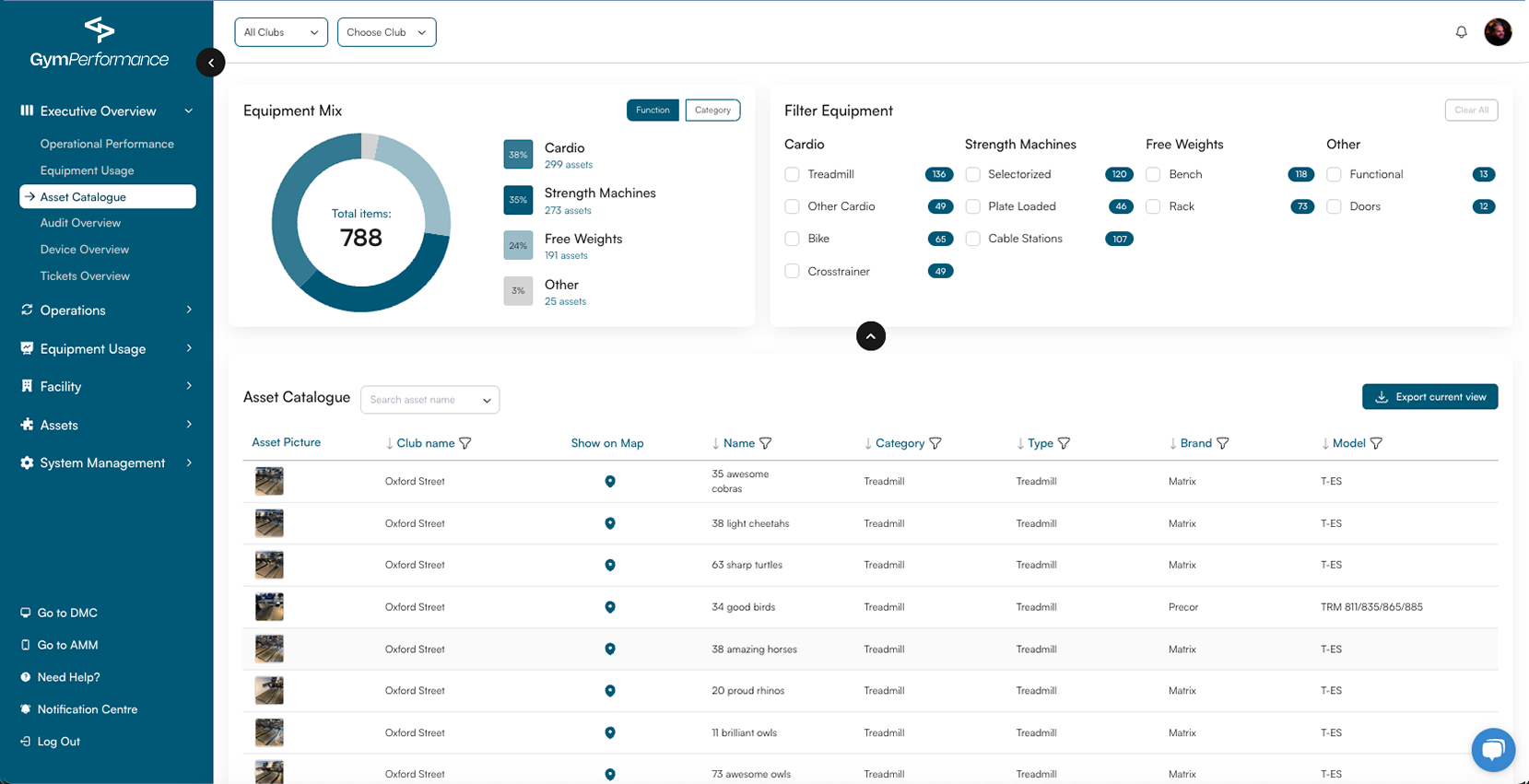1529x784 pixels.
Task: Sort by the Brand column arrow
Action: click(x=1172, y=443)
